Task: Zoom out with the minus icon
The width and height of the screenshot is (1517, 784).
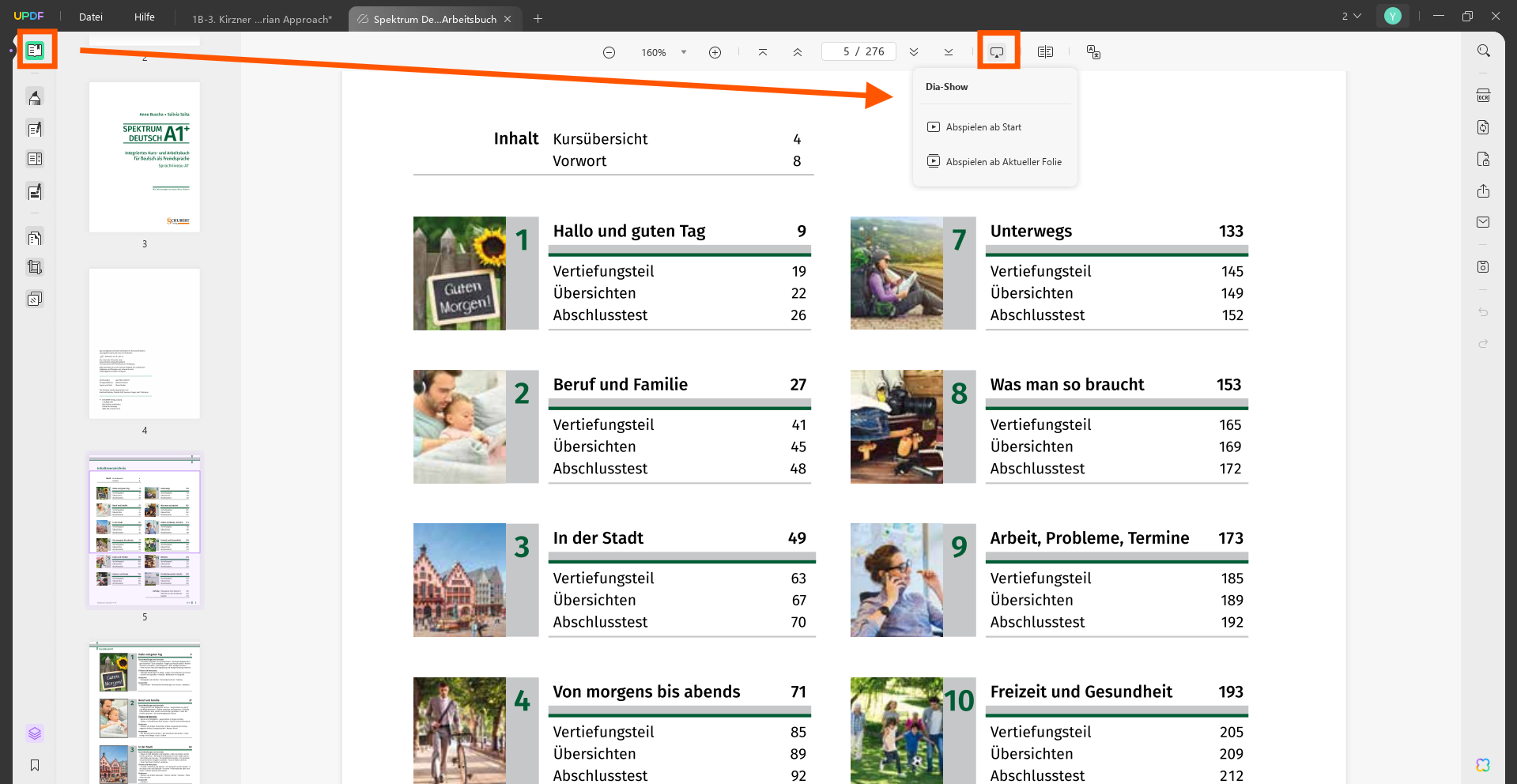Action: 609,52
